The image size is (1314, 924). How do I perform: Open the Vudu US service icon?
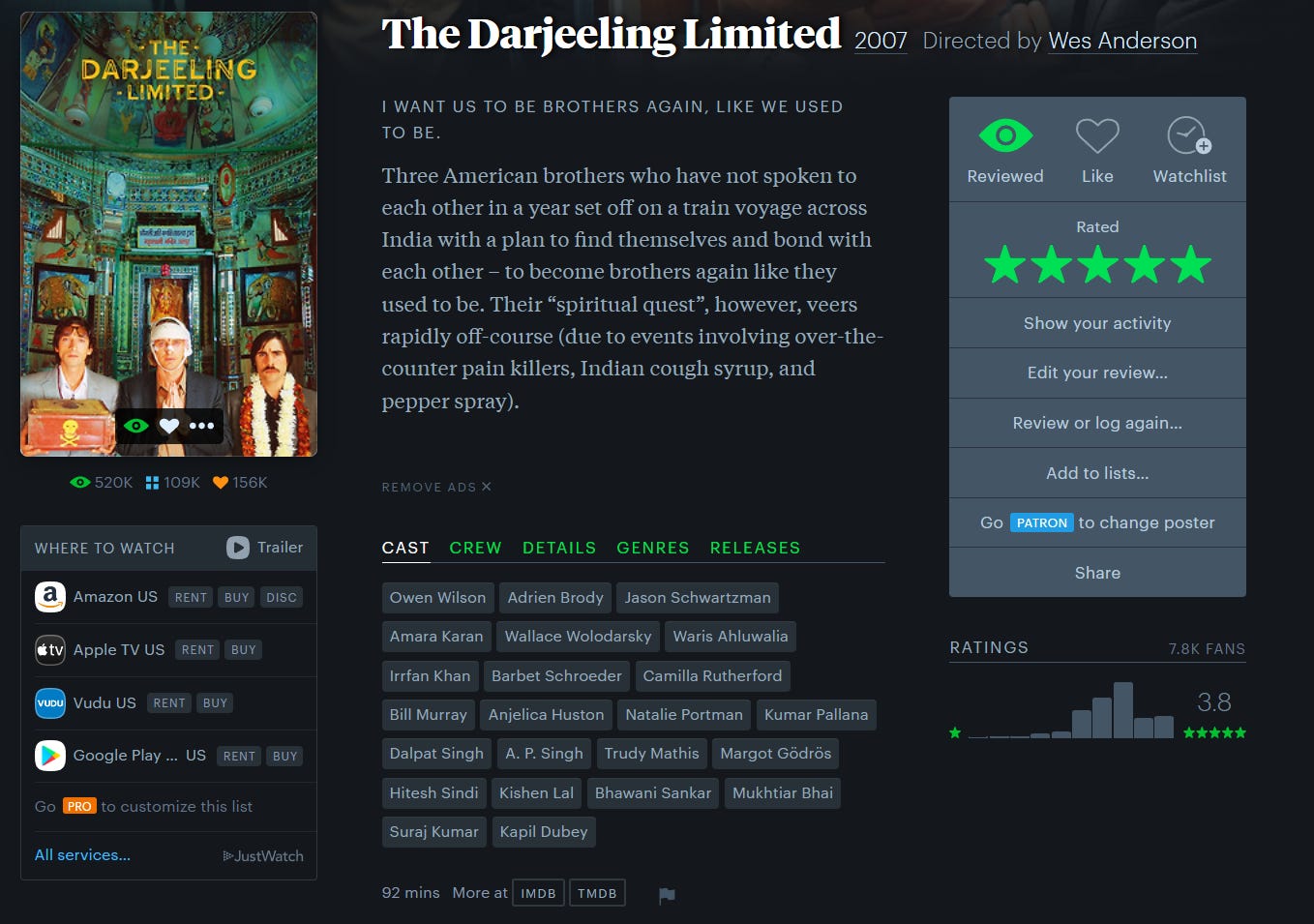click(50, 702)
